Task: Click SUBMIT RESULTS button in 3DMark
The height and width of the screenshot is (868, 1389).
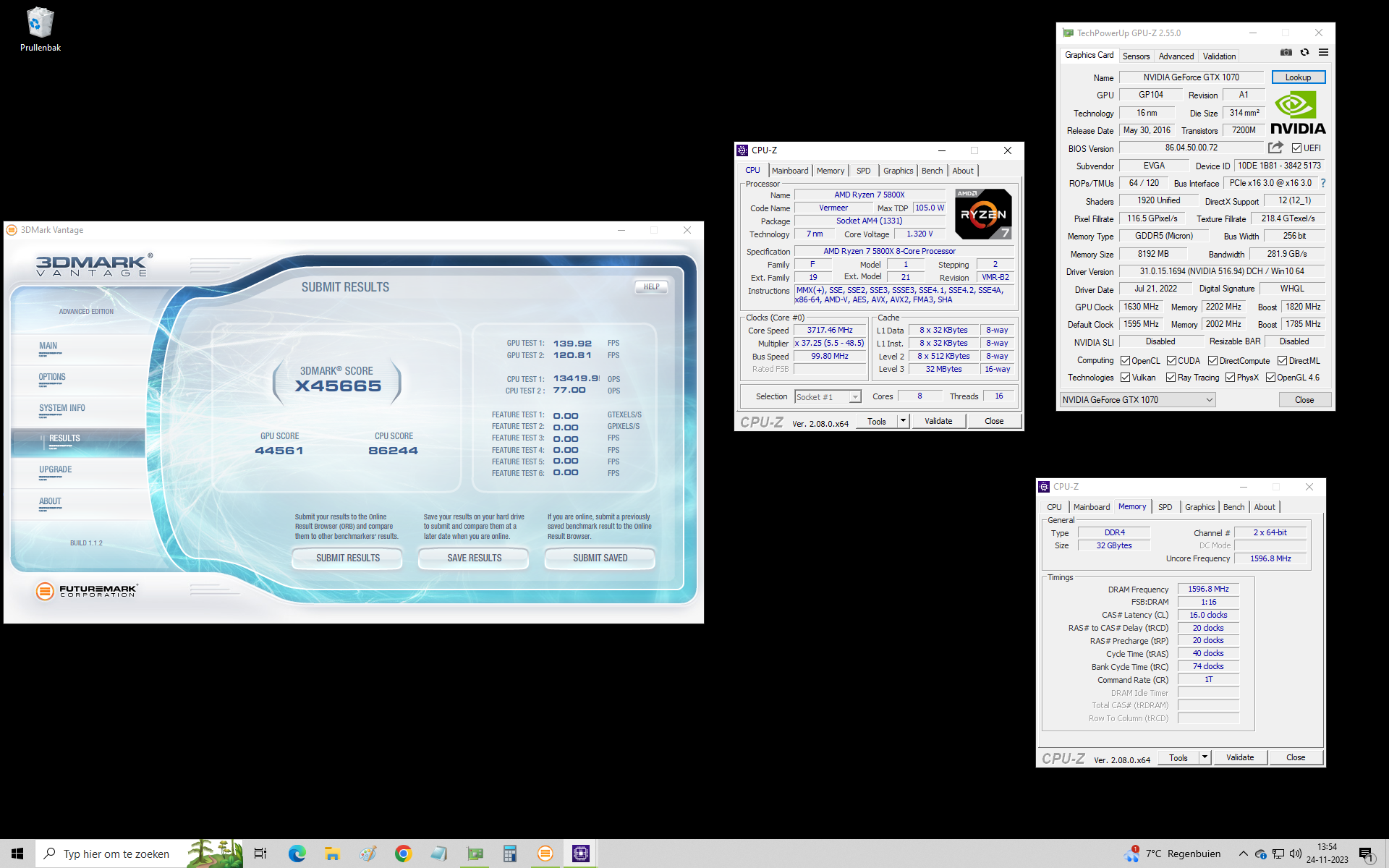Action: pyautogui.click(x=347, y=558)
